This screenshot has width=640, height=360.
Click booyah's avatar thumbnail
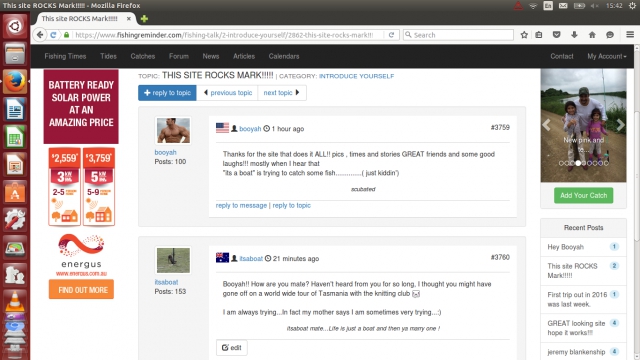pyautogui.click(x=173, y=131)
